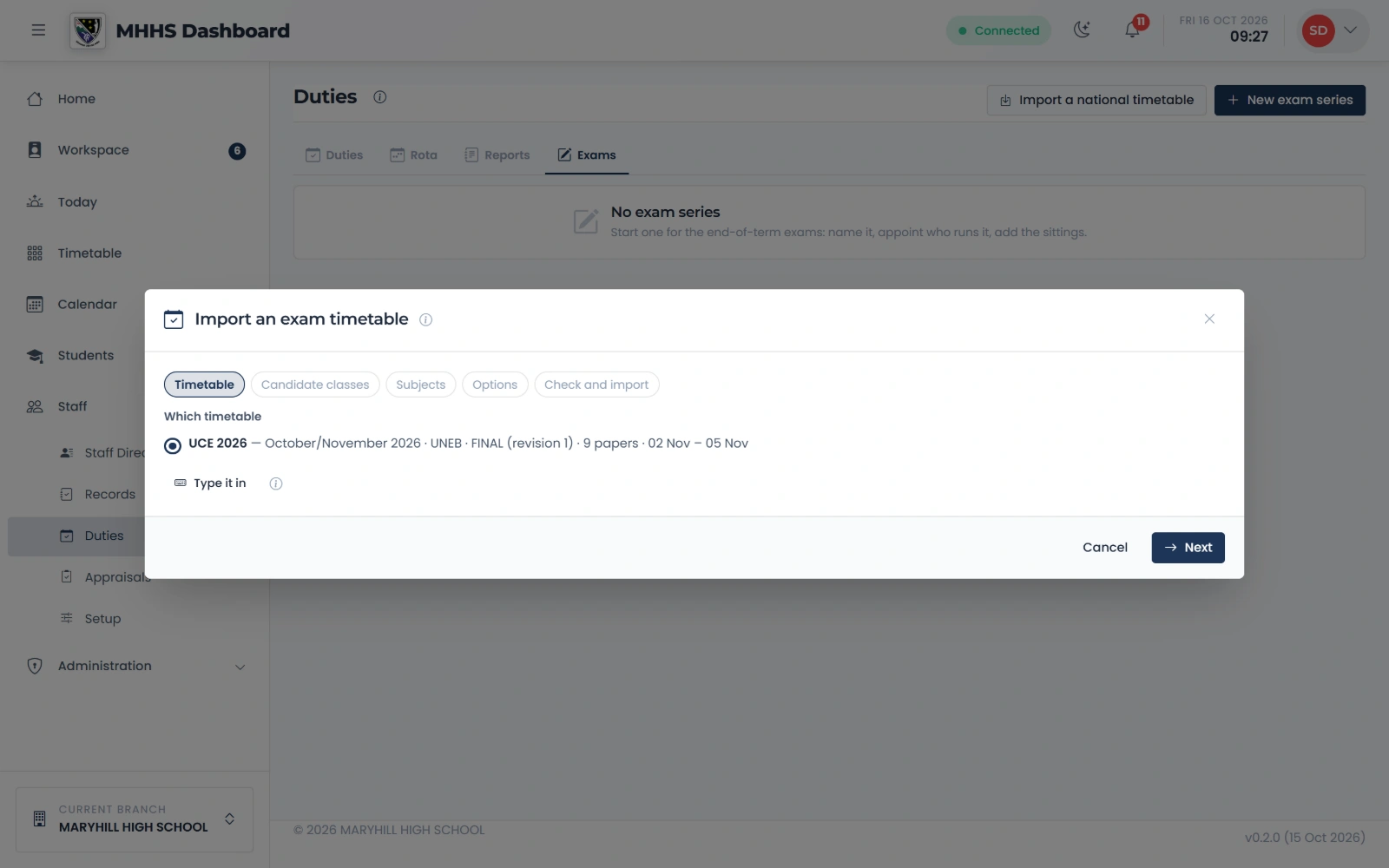Select the UCE 2026 timetable radio button
This screenshot has height=868, width=1389.
pyautogui.click(x=173, y=445)
